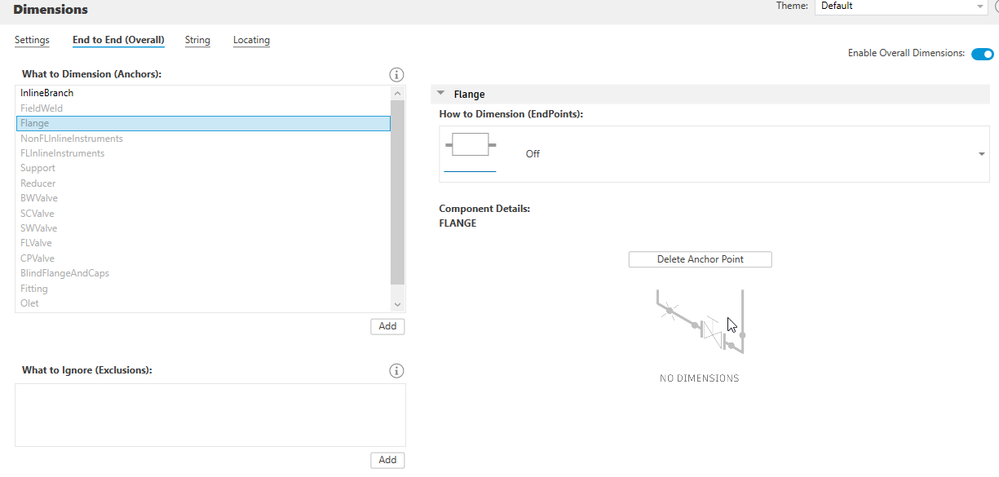Select Flange in anchors list
Viewport: 999px width, 477px height.
click(203, 124)
